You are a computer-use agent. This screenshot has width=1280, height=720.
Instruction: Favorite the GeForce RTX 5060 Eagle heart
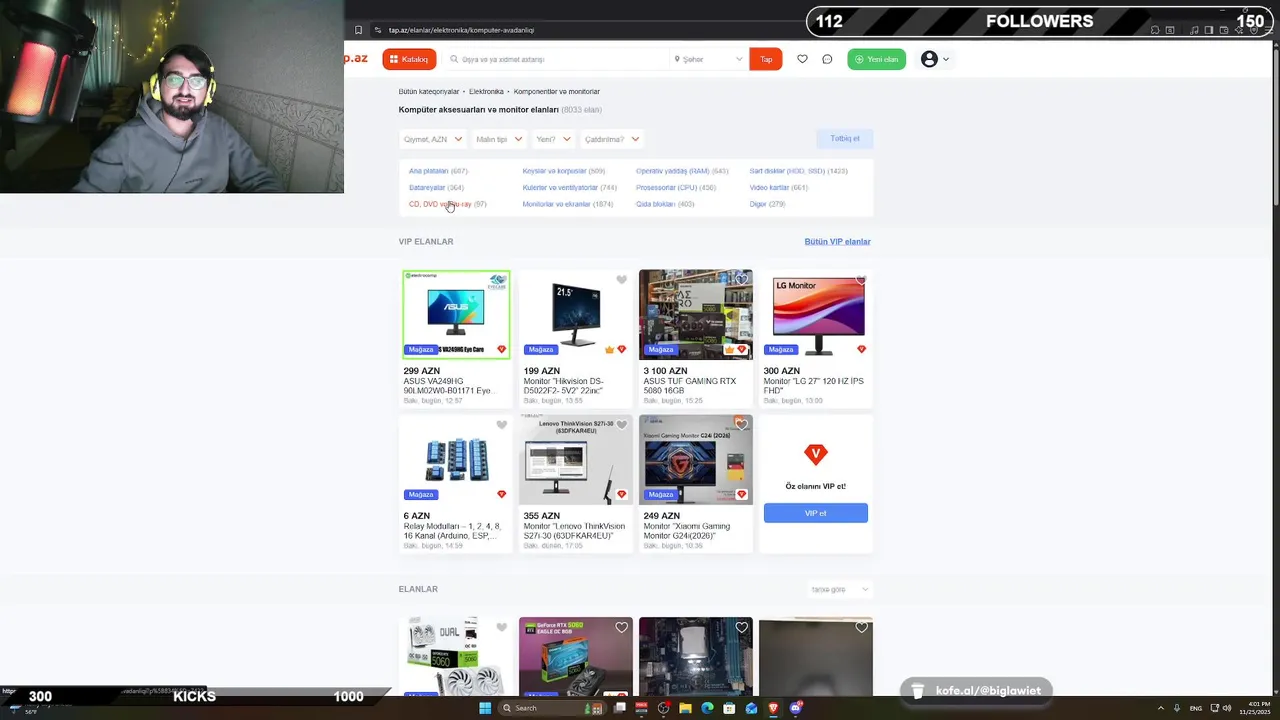tap(621, 628)
